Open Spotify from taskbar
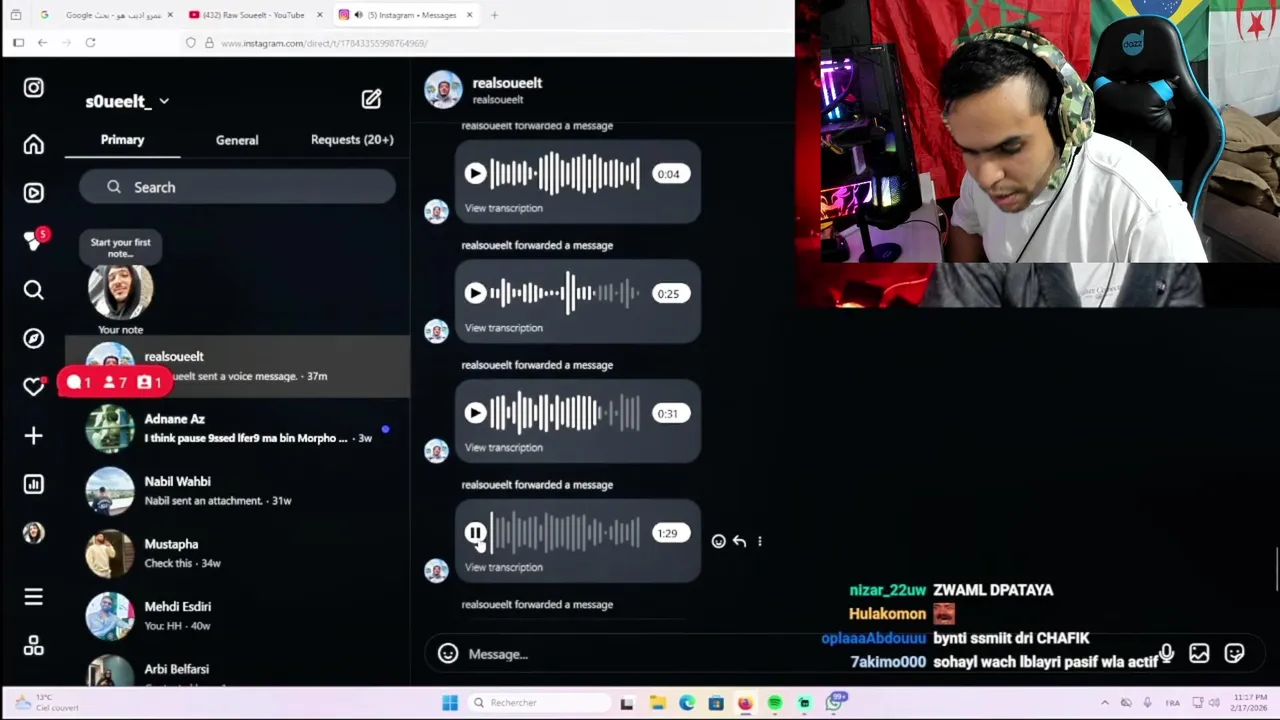The width and height of the screenshot is (1280, 720). 775,703
